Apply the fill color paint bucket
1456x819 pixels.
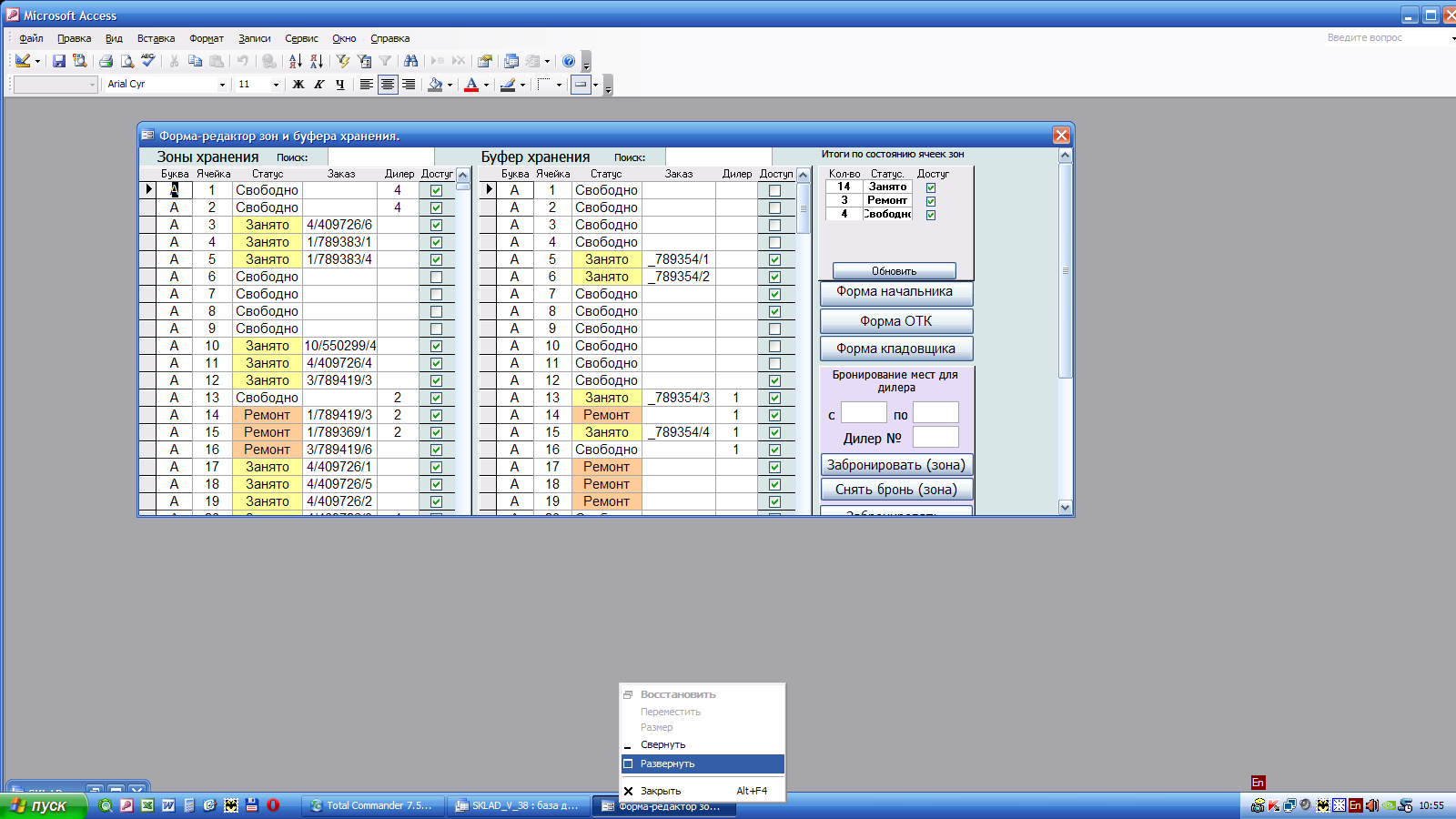point(435,85)
